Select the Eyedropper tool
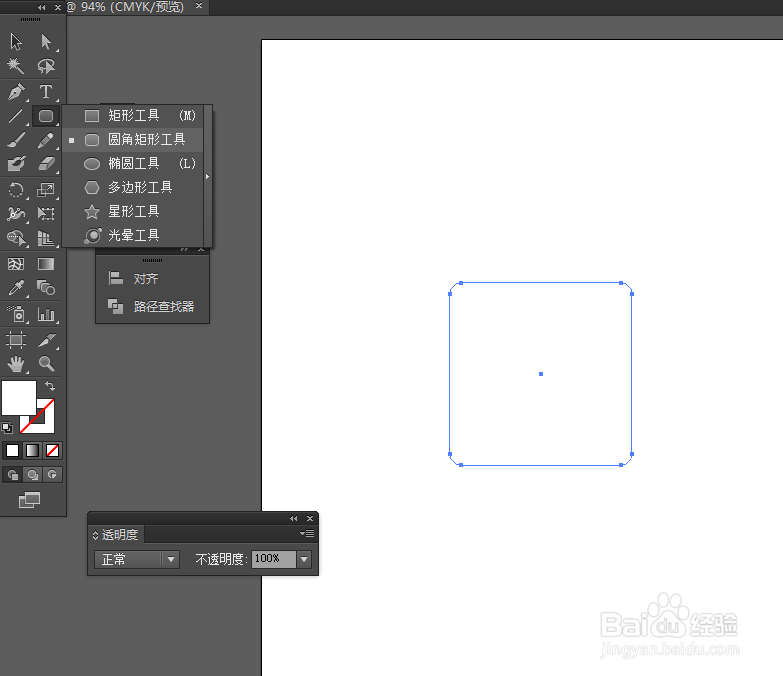This screenshot has width=783, height=676. 16,288
